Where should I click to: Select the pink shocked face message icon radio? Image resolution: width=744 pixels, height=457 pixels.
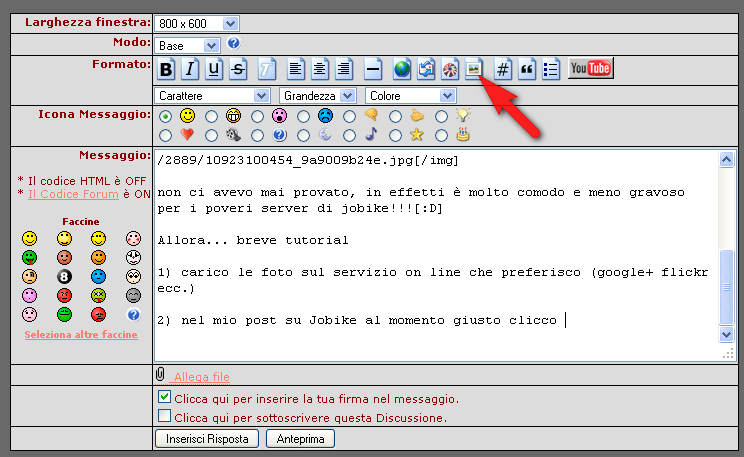(x=257, y=116)
